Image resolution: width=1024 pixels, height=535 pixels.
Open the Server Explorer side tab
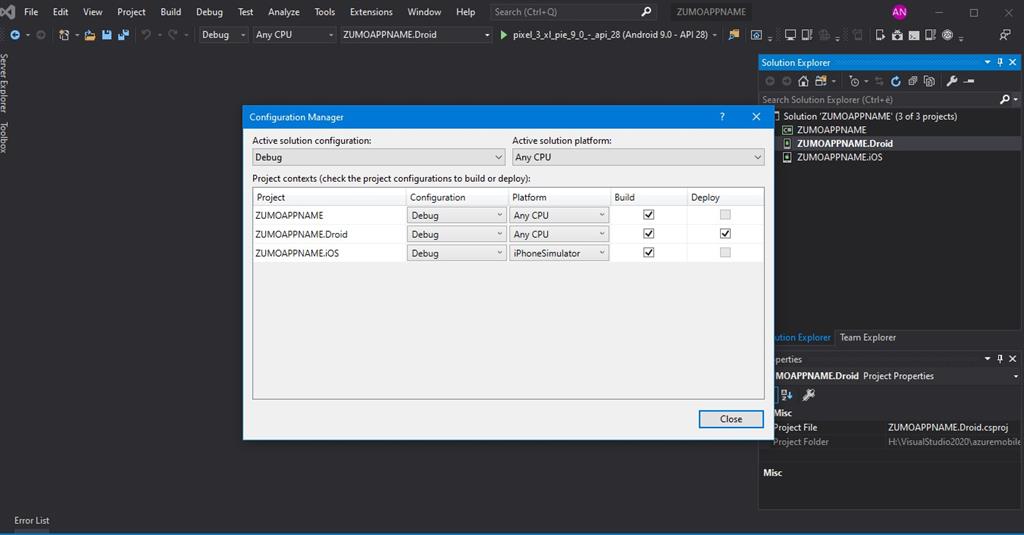coord(5,83)
